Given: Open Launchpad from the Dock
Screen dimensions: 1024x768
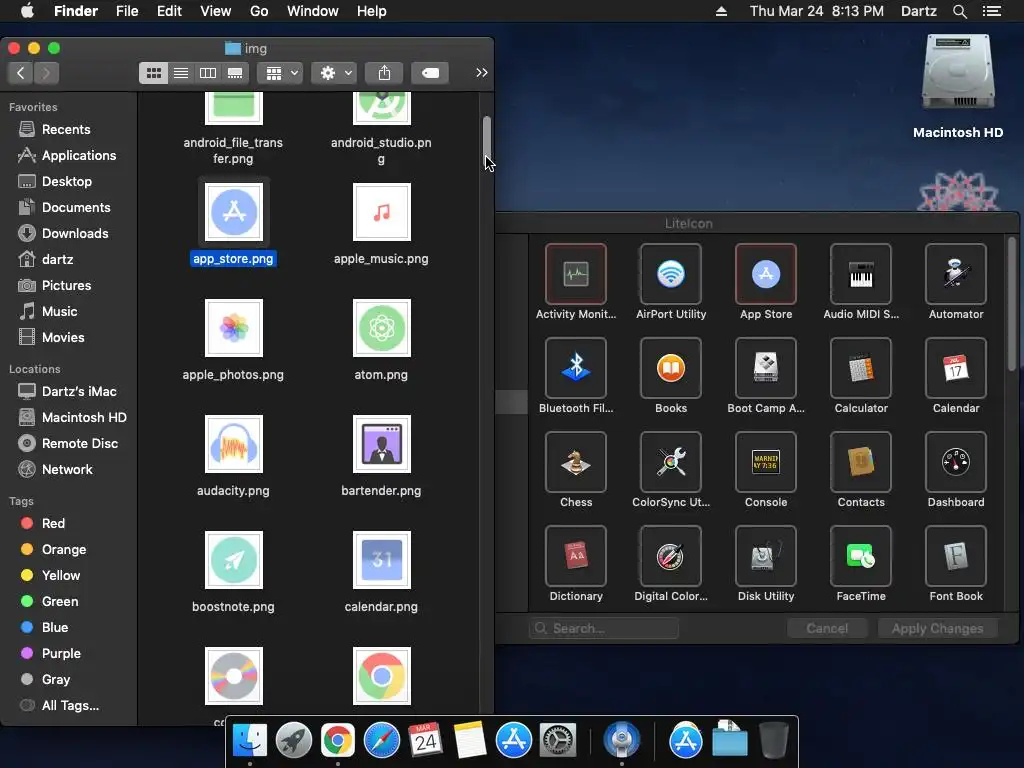Looking at the screenshot, I should (x=294, y=741).
